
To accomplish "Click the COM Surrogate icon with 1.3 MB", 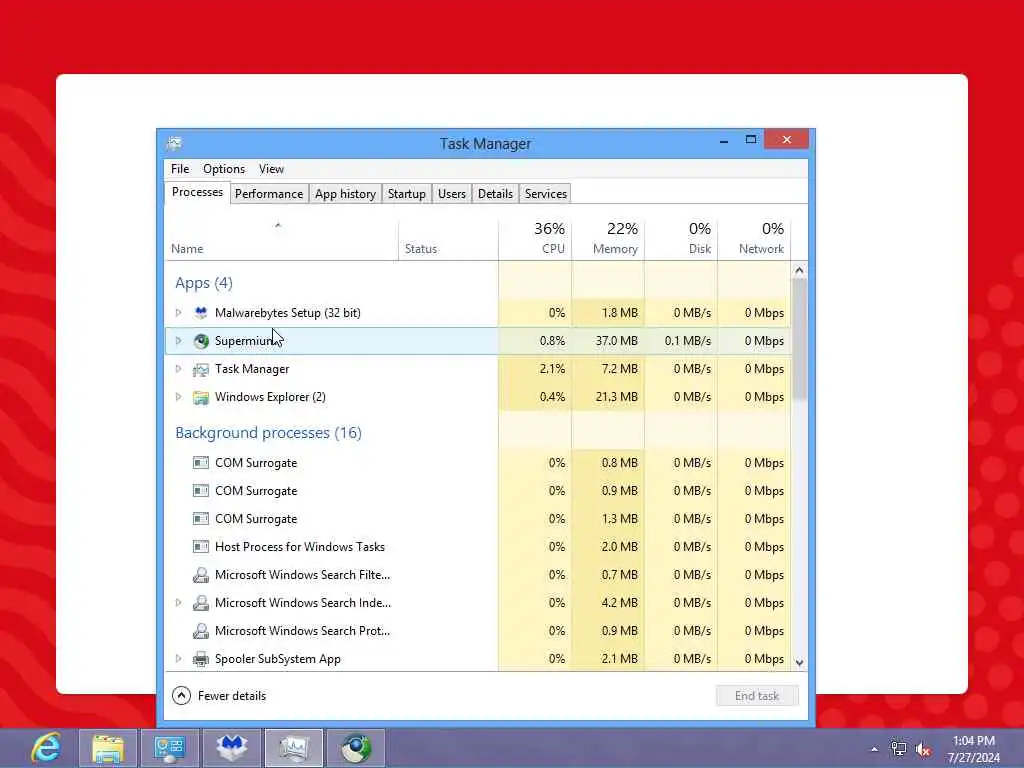I will click(x=200, y=519).
